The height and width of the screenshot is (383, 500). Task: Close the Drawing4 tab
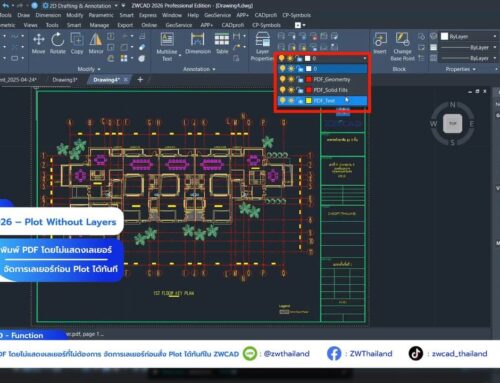pyautogui.click(x=126, y=80)
